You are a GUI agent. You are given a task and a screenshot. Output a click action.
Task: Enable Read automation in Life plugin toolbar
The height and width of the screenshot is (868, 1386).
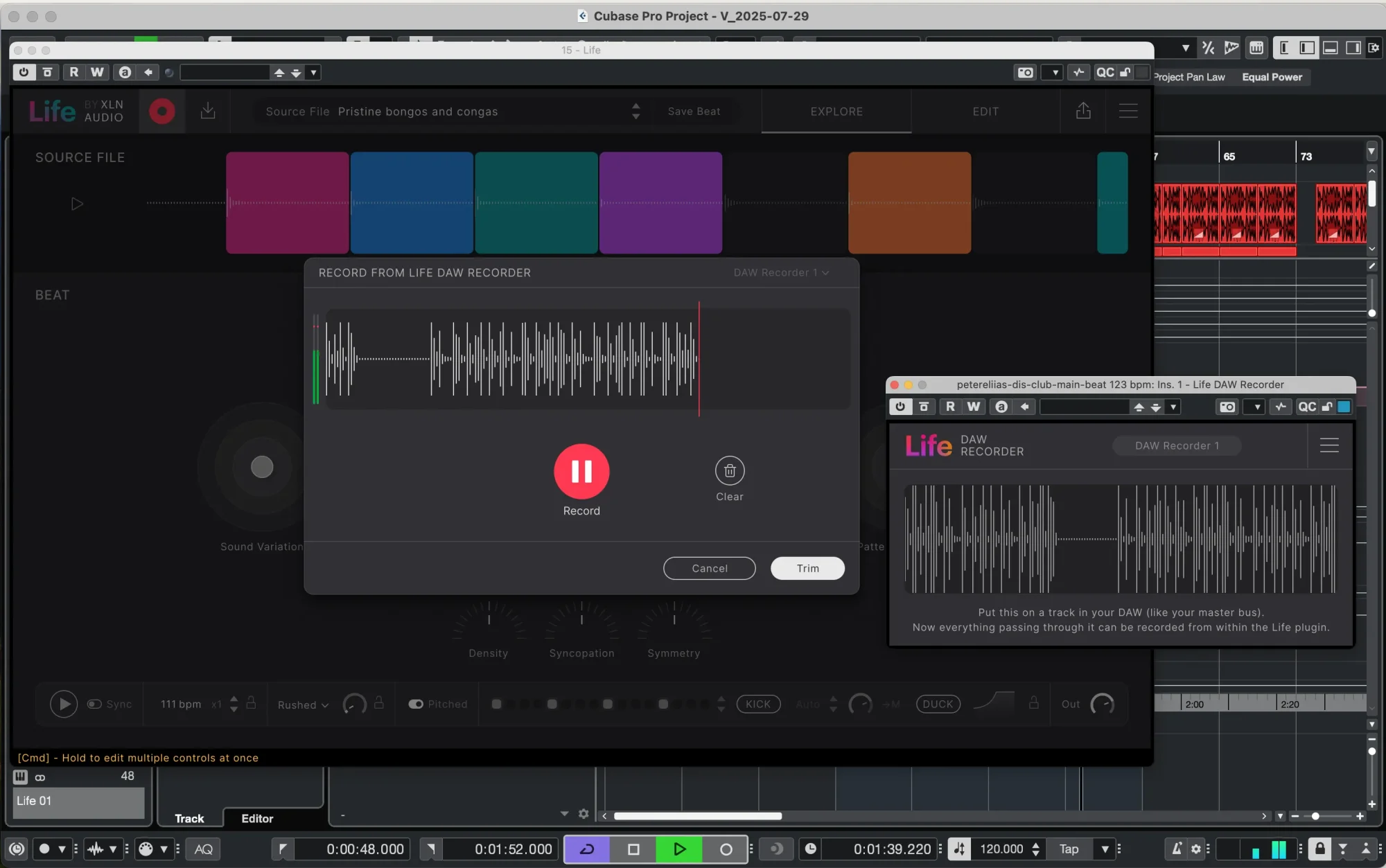pyautogui.click(x=73, y=71)
